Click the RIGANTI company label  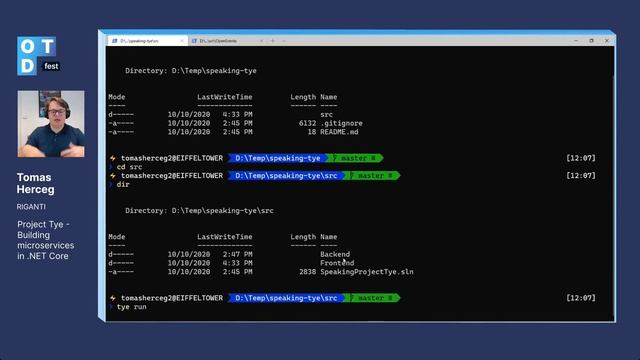(31, 207)
